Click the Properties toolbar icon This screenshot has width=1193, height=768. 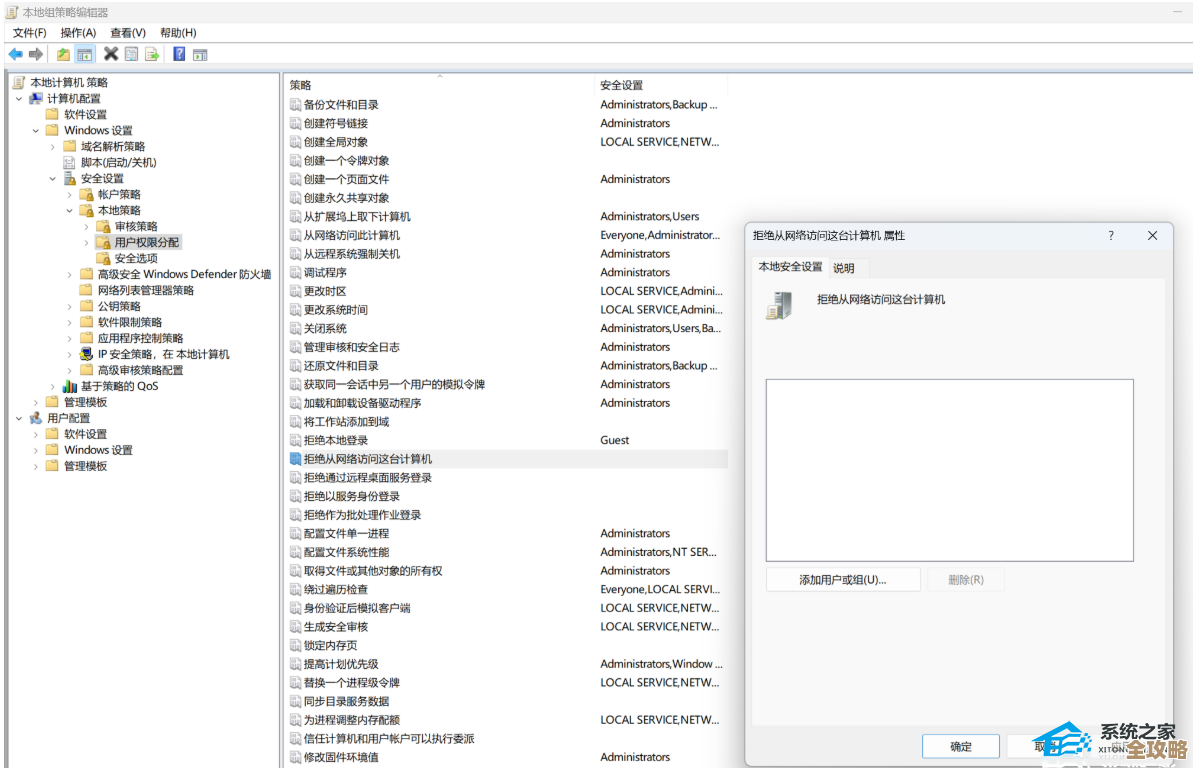point(132,54)
